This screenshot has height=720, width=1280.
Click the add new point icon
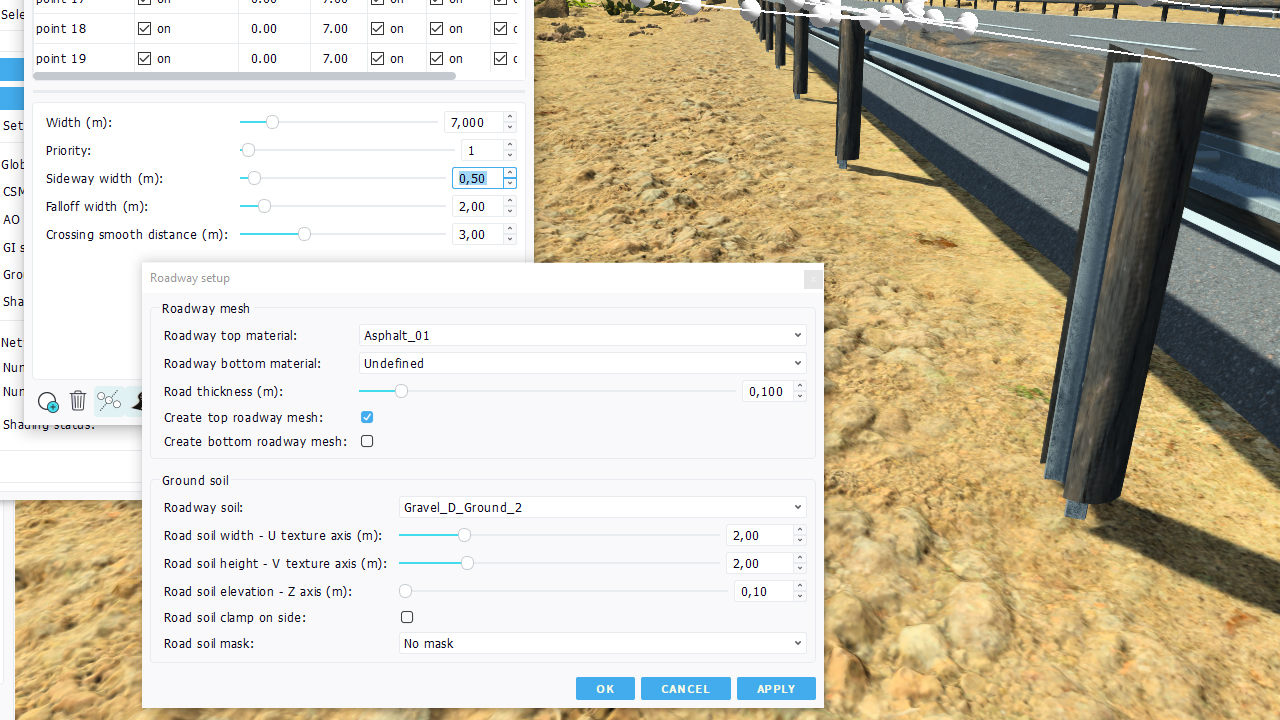47,402
